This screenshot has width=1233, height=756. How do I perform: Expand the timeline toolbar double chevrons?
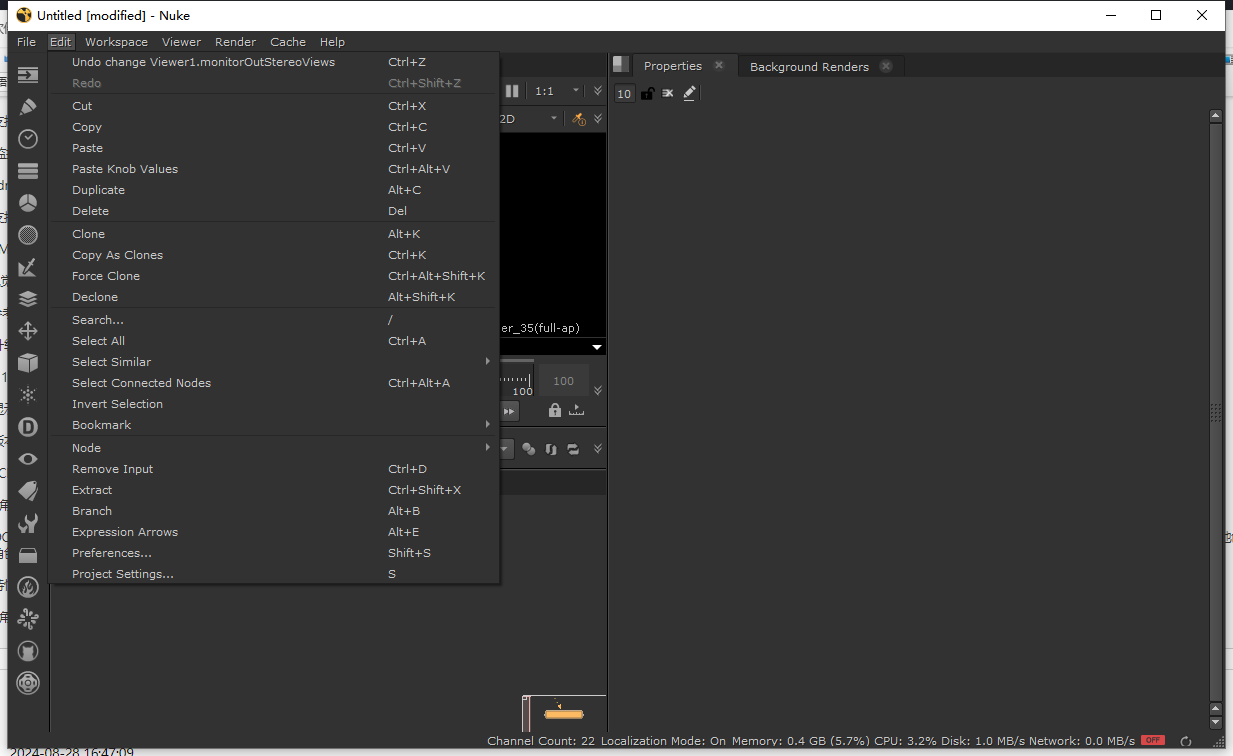click(598, 391)
